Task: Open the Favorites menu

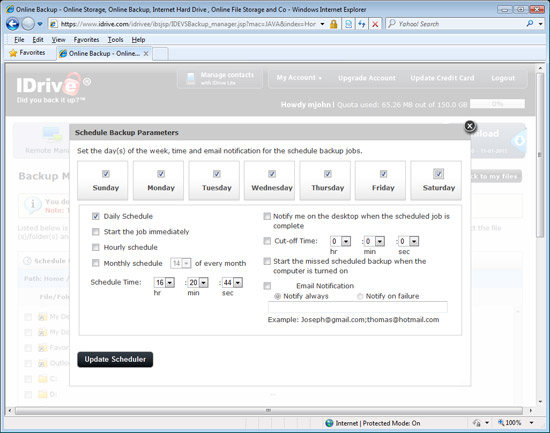Action: point(86,40)
